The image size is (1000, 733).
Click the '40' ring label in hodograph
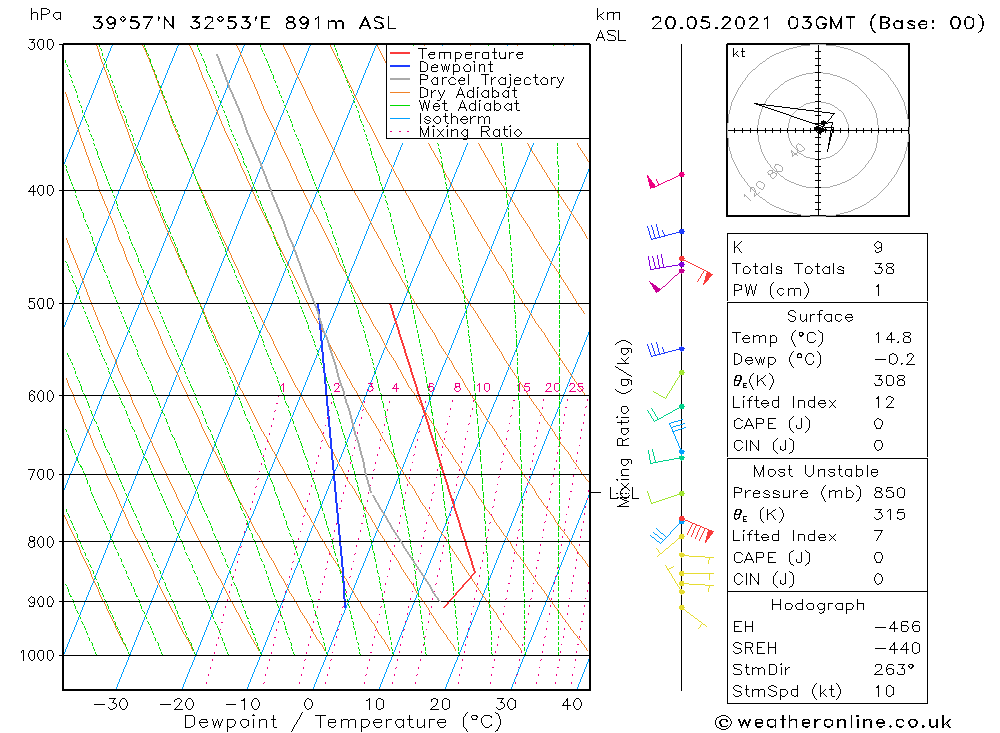point(797,151)
